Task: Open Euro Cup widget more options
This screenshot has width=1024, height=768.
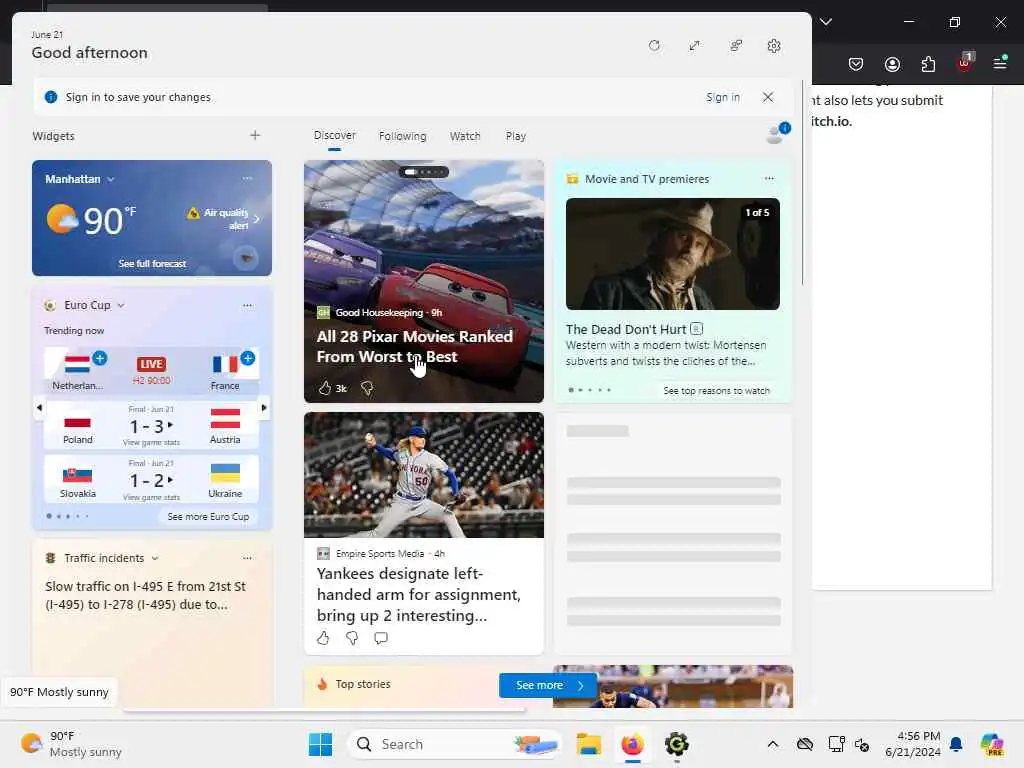Action: [247, 305]
